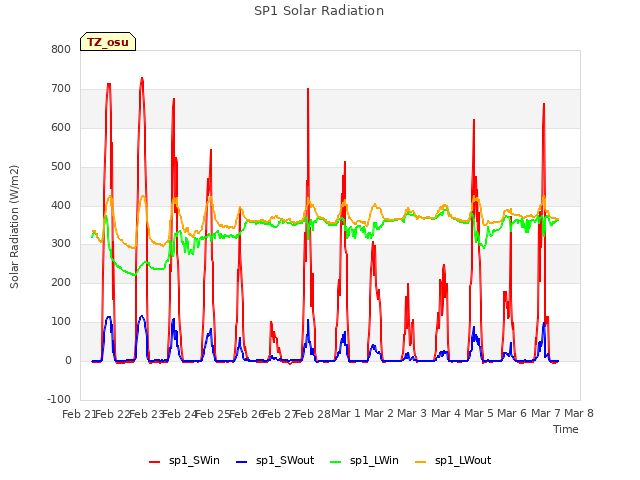The image size is (640, 480).
Task: Click the TZ_osu annotation label
Action: coord(108,42)
